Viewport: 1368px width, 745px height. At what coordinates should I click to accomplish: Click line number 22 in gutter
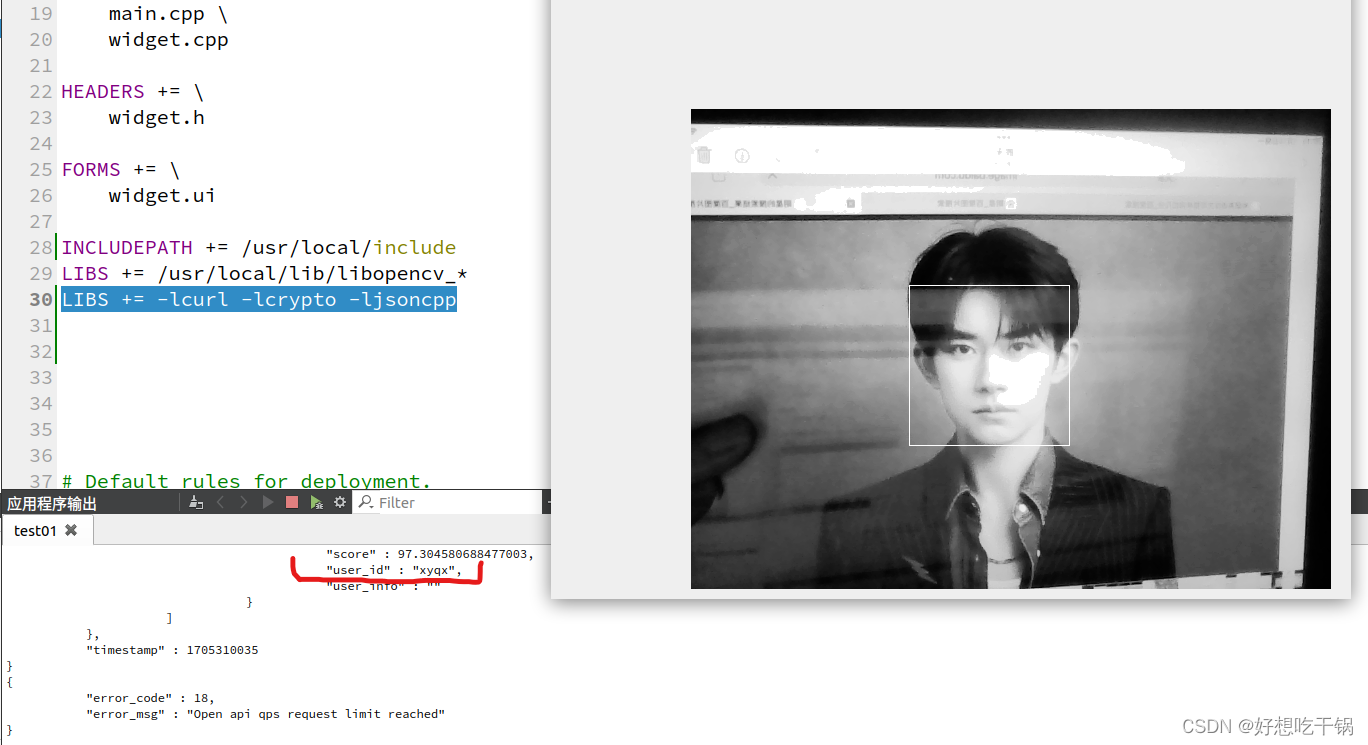coord(40,91)
